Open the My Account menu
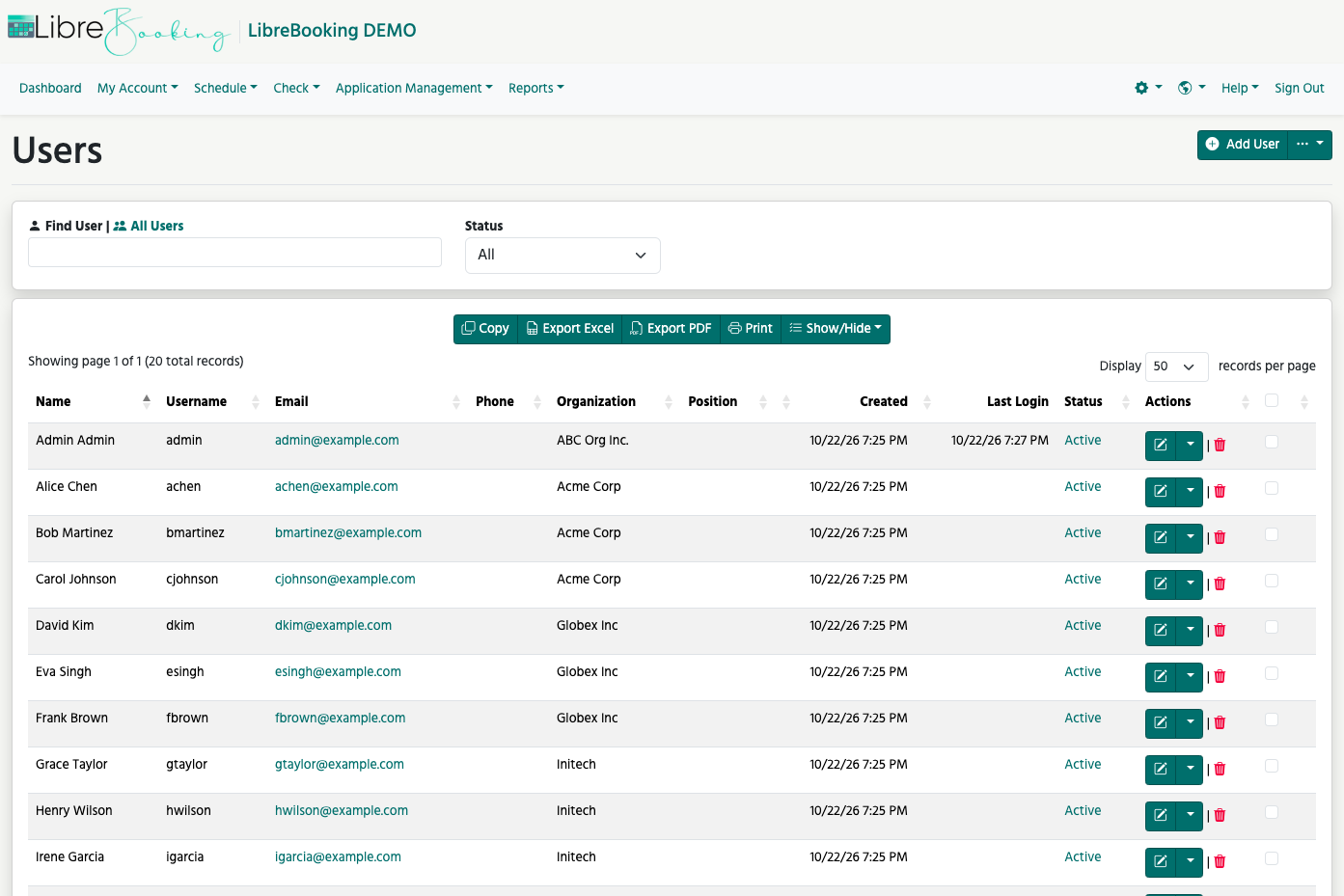This screenshot has width=1344, height=896. 138,88
